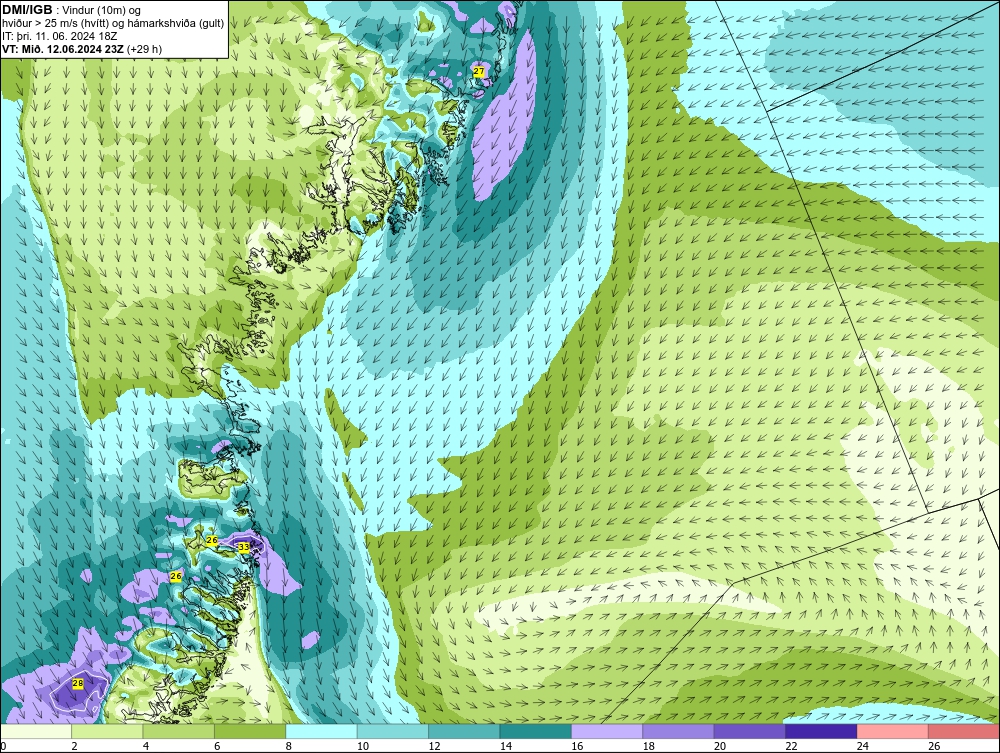Click legend tick value 18
The image size is (1000, 753).
649,746
